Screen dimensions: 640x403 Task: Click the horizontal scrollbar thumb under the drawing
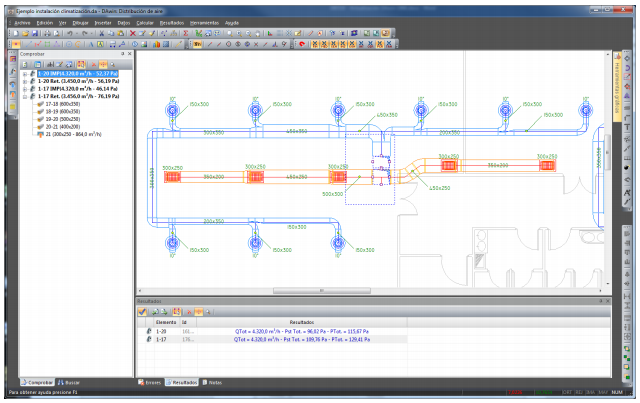coord(322,291)
